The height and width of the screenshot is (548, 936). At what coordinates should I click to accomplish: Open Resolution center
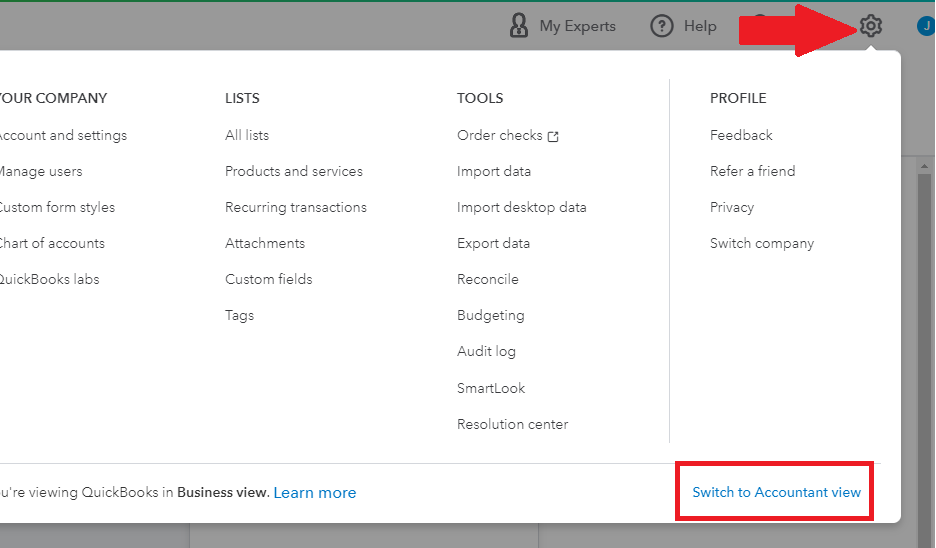(513, 424)
